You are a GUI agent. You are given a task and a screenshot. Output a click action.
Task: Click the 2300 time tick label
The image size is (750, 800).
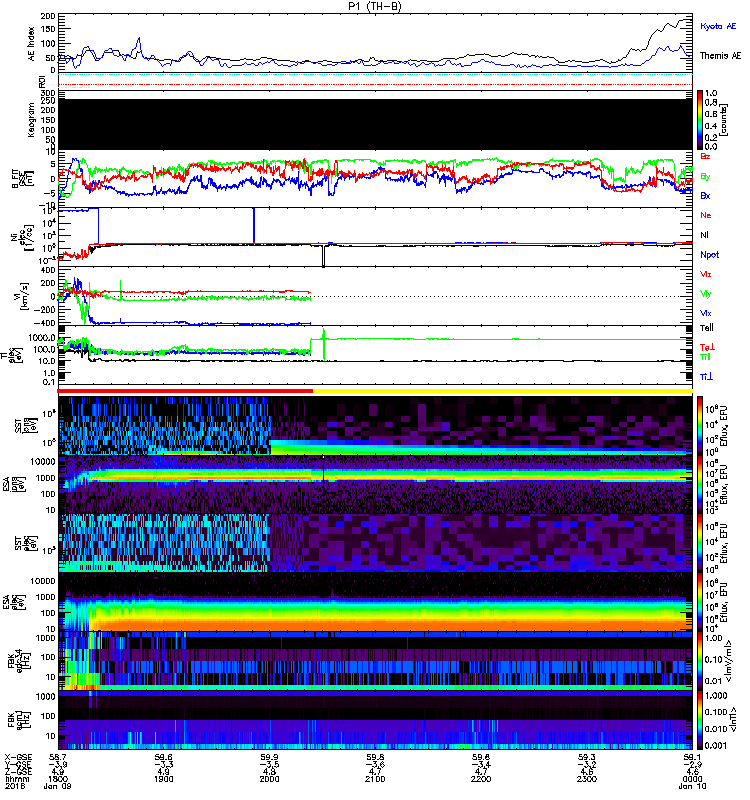(x=587, y=779)
